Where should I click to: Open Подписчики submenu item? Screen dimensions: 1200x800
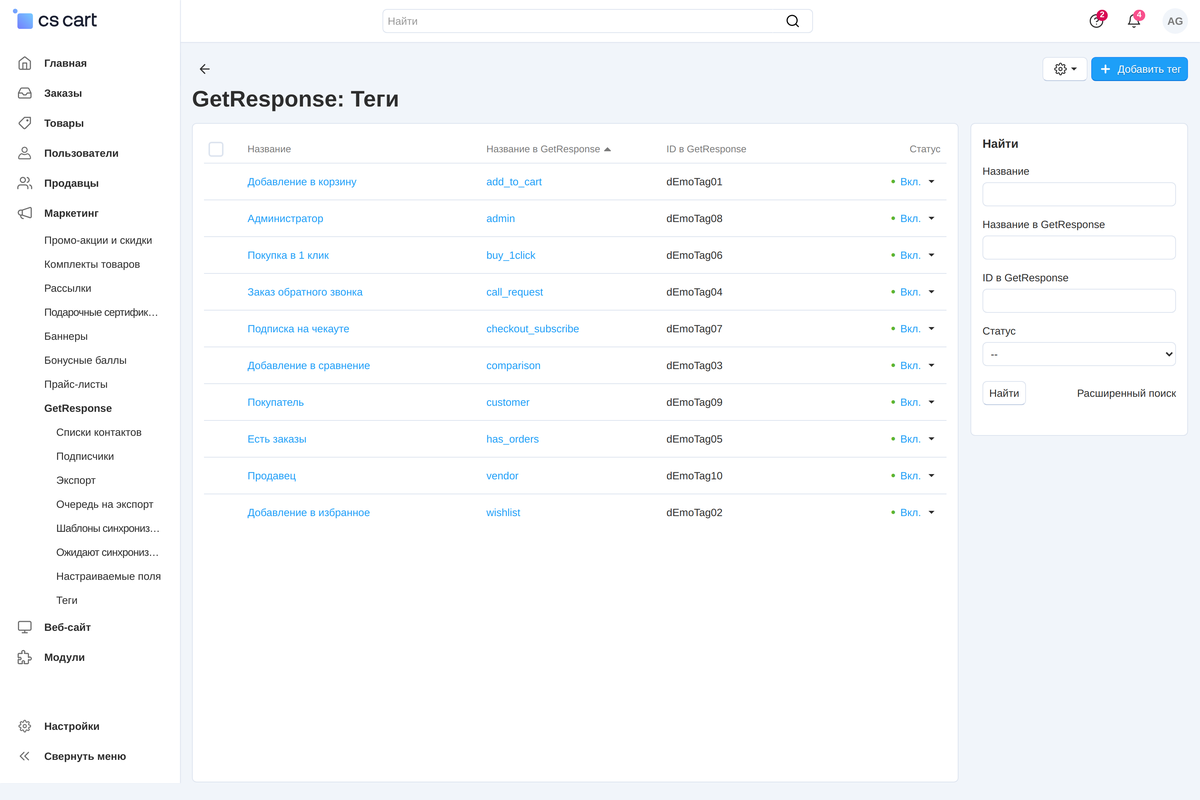(85, 456)
